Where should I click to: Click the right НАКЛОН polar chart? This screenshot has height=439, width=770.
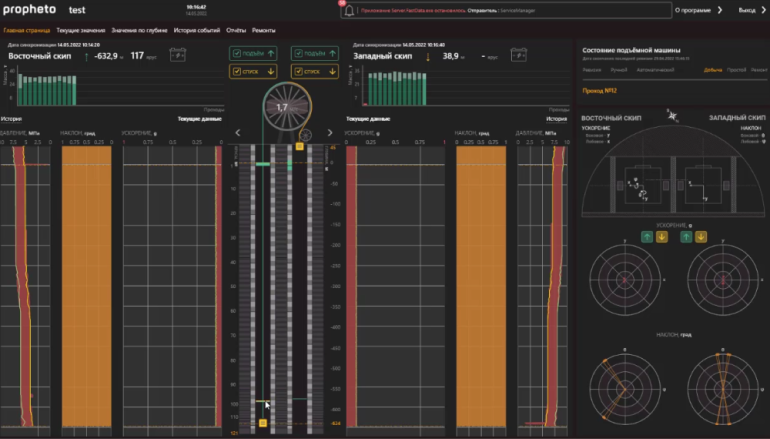coord(723,389)
